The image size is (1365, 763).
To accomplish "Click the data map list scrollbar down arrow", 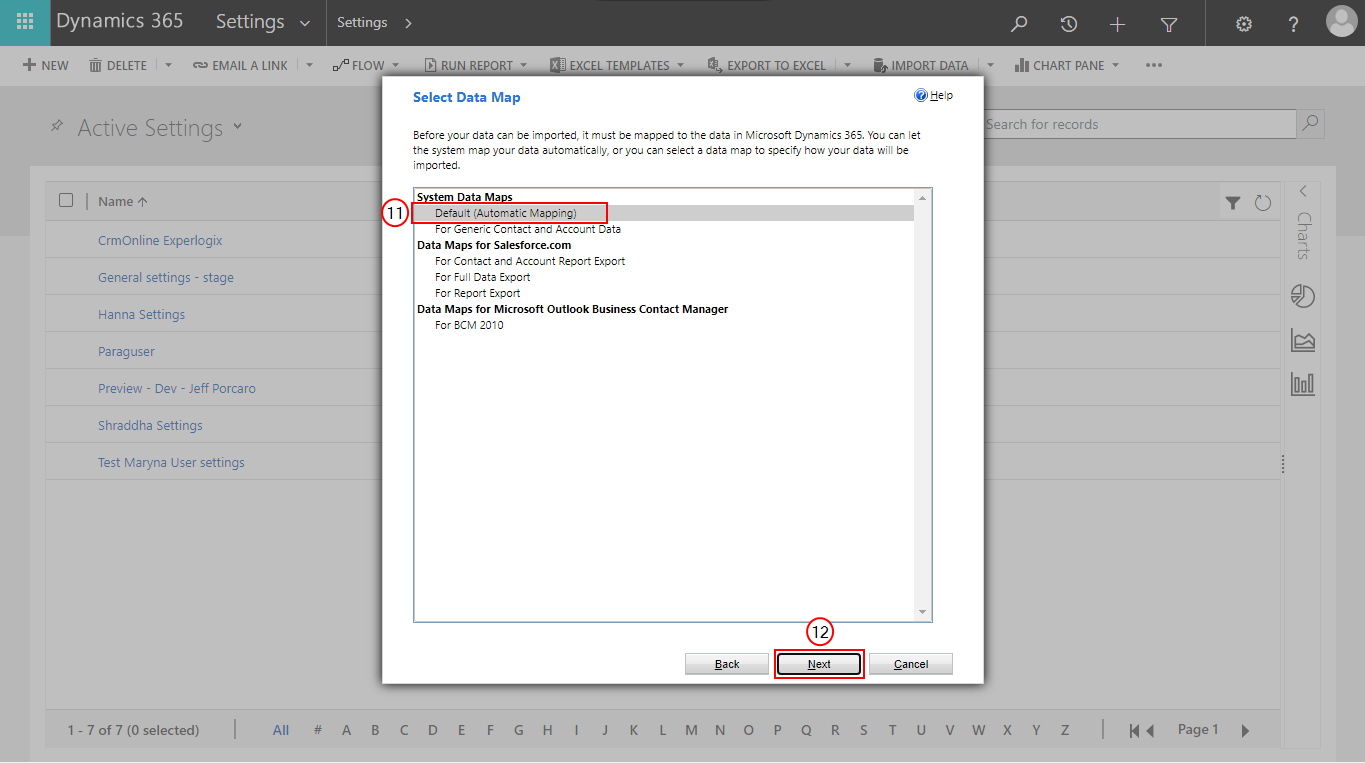I will (x=922, y=612).
